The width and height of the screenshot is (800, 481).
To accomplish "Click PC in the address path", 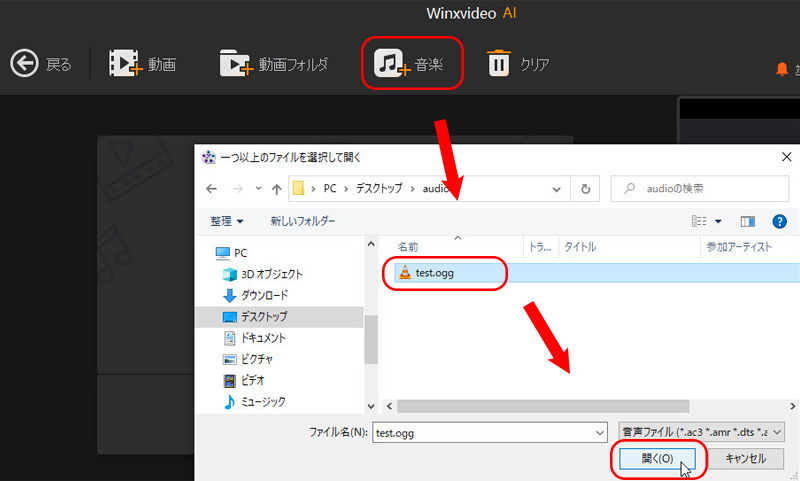I will point(330,189).
